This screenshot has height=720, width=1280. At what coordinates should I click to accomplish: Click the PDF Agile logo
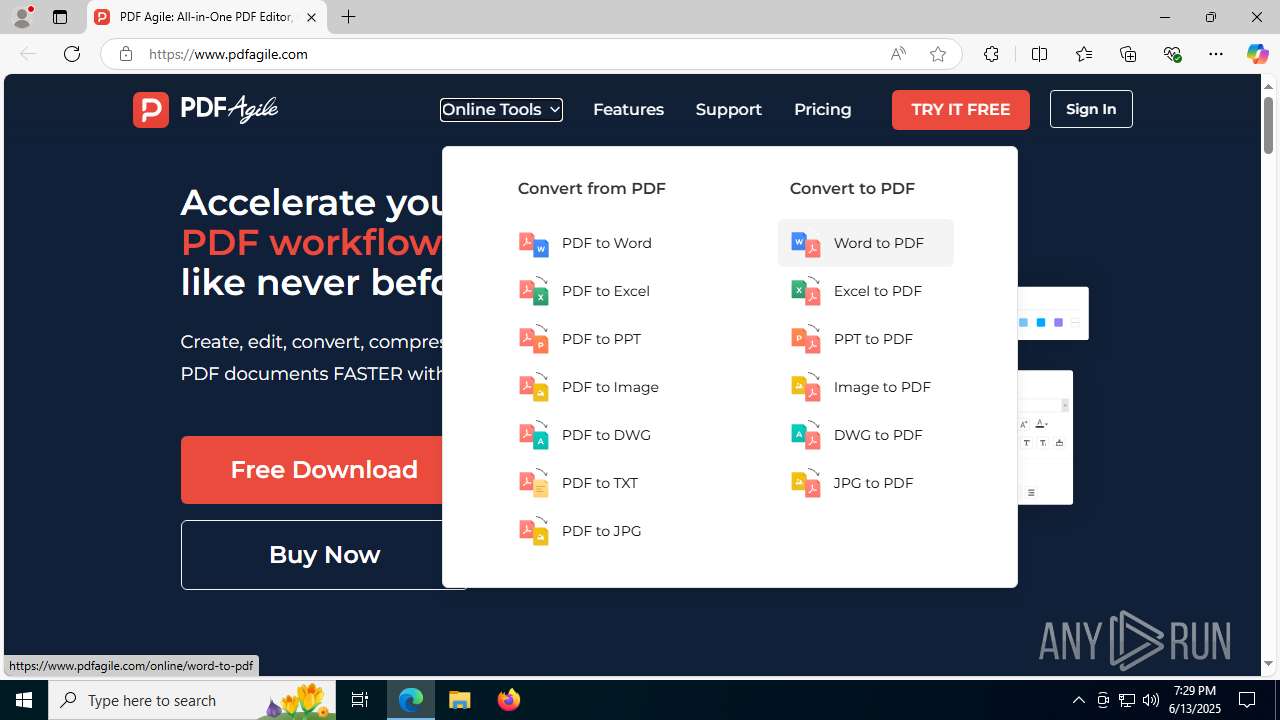tap(205, 109)
